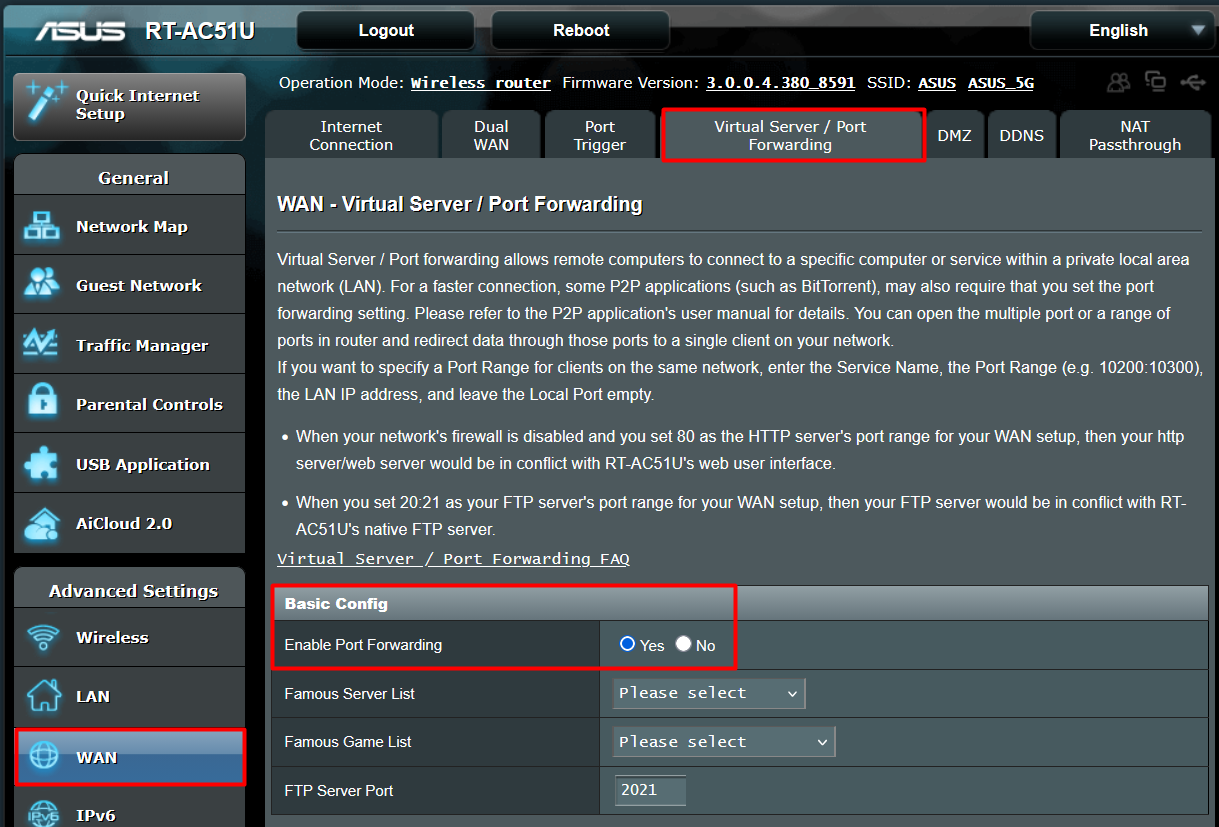
Task: Click the network copy status icon
Action: tap(1155, 81)
